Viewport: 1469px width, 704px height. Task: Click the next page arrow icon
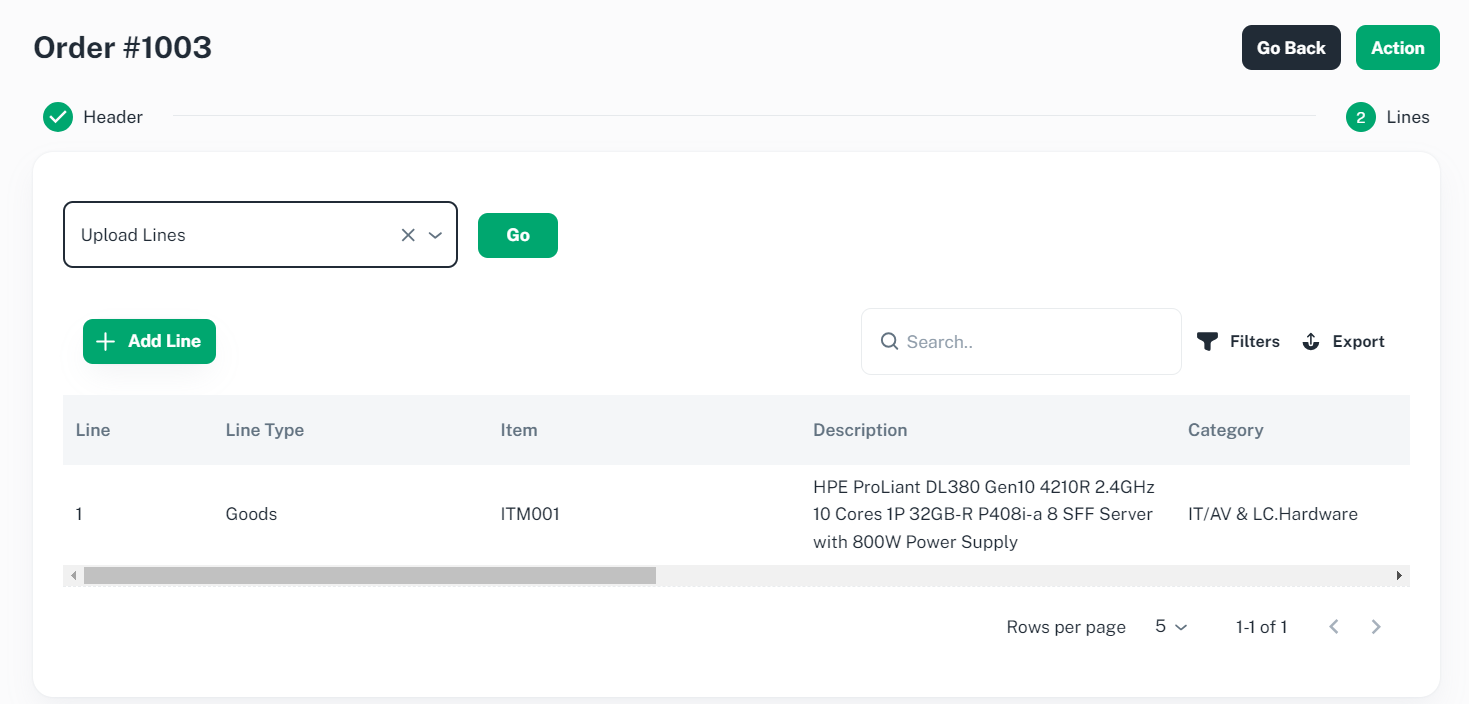(x=1376, y=626)
